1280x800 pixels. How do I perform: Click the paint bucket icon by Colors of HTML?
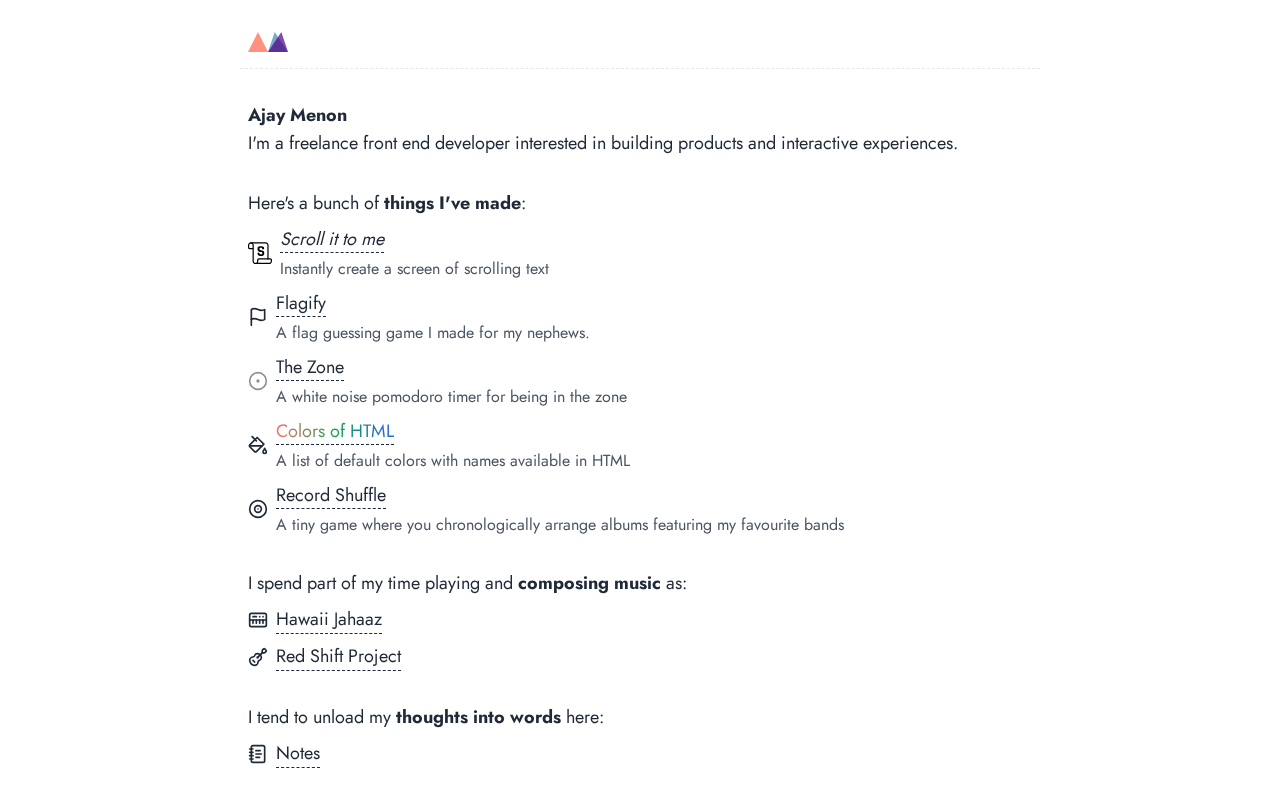[x=258, y=445]
